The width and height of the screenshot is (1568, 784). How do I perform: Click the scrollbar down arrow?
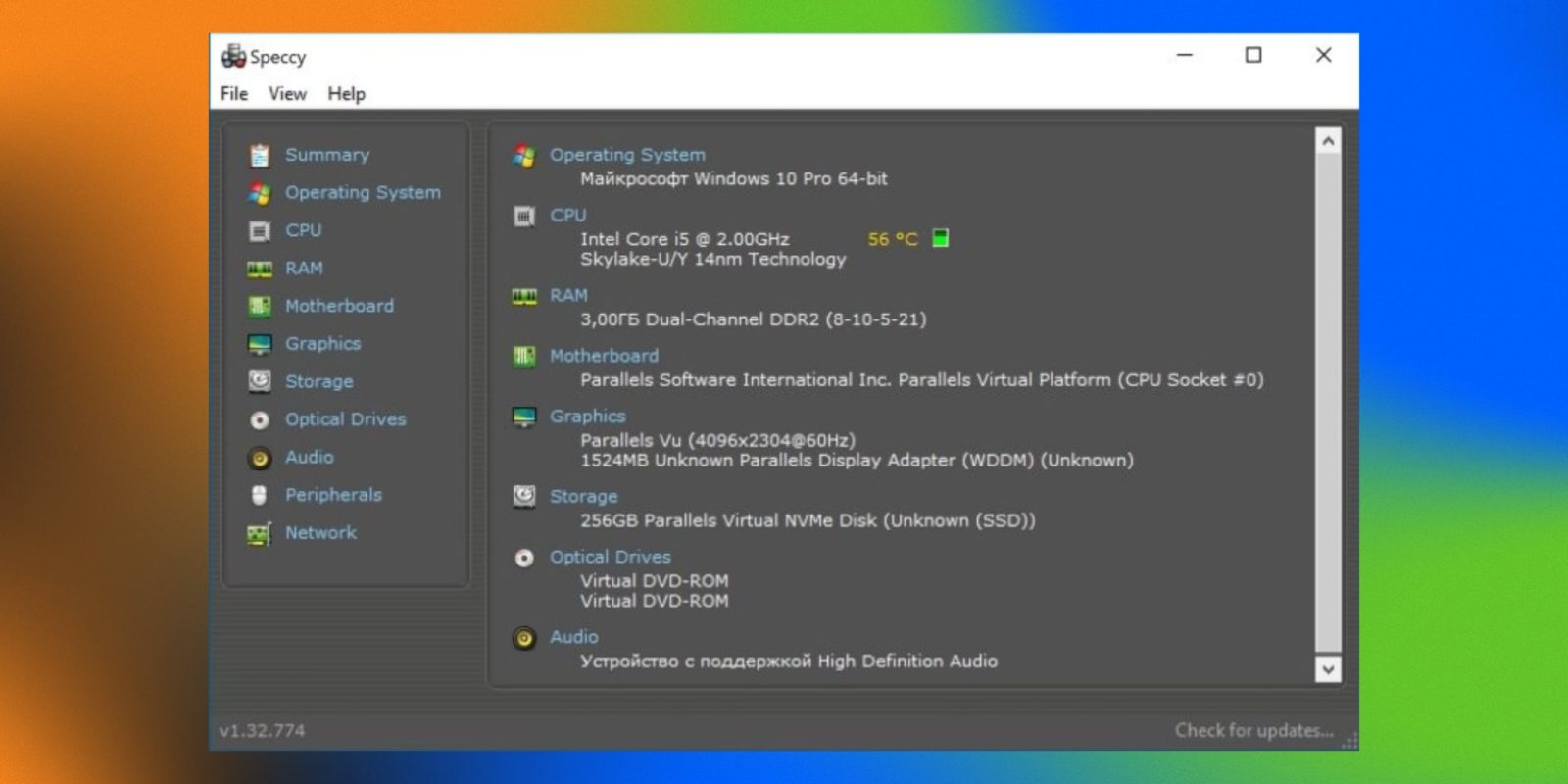[1328, 669]
